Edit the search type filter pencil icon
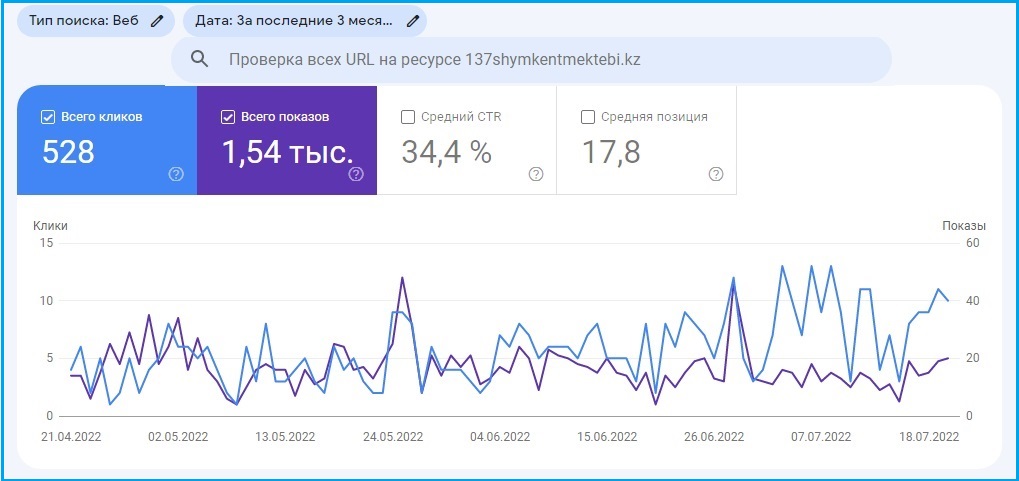The height and width of the screenshot is (481, 1019). point(156,21)
